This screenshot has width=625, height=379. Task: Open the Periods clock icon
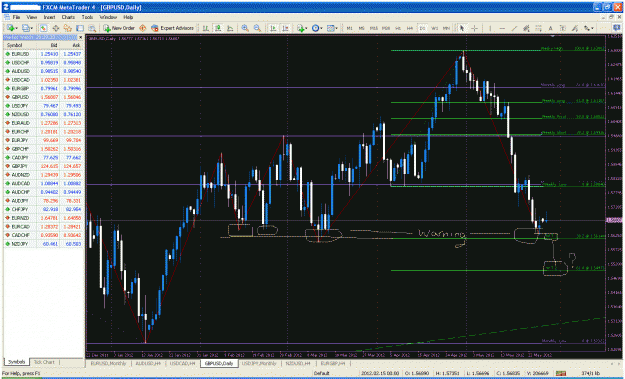[x=316, y=28]
